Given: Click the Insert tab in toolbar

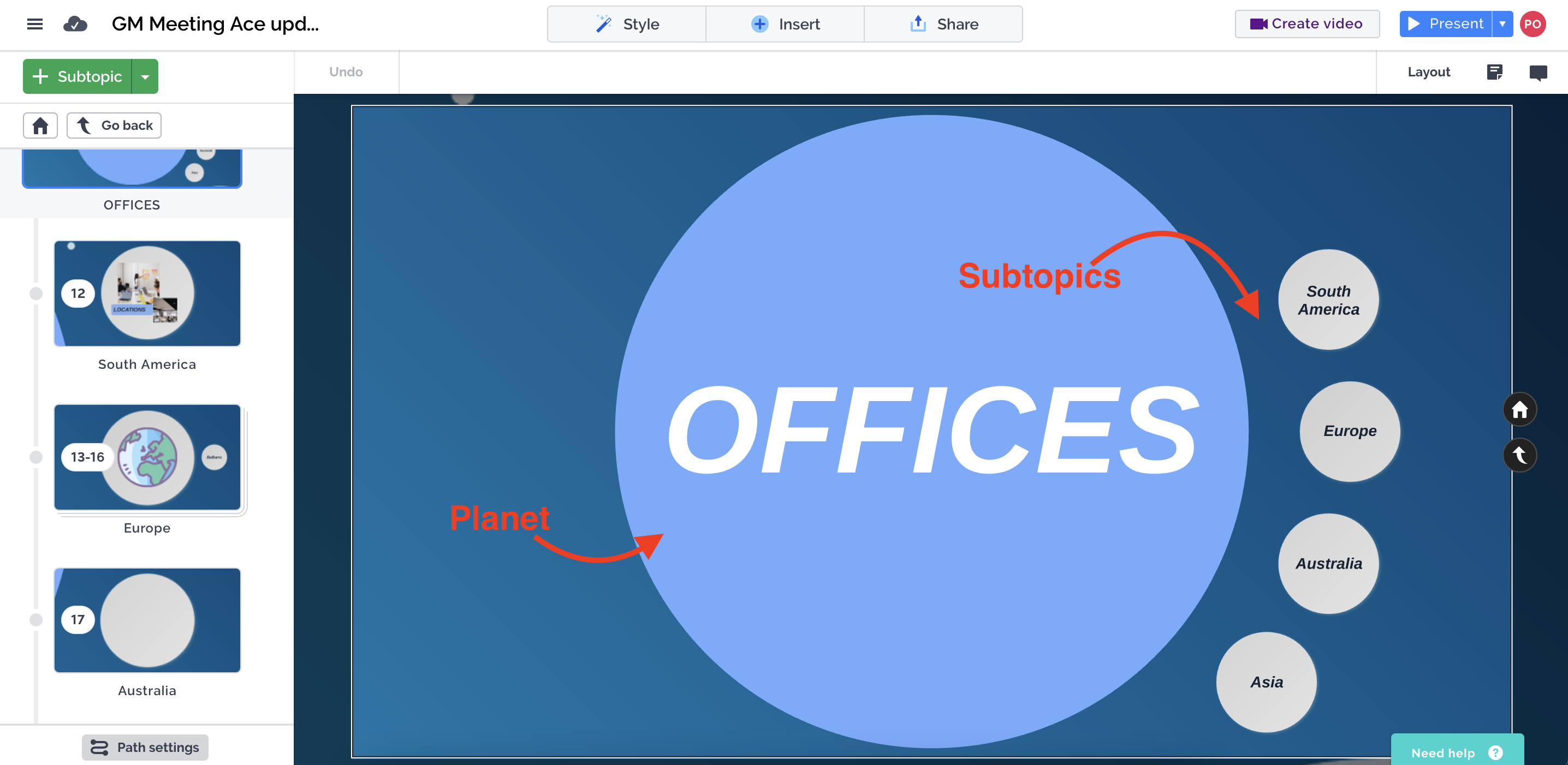Looking at the screenshot, I should [783, 24].
